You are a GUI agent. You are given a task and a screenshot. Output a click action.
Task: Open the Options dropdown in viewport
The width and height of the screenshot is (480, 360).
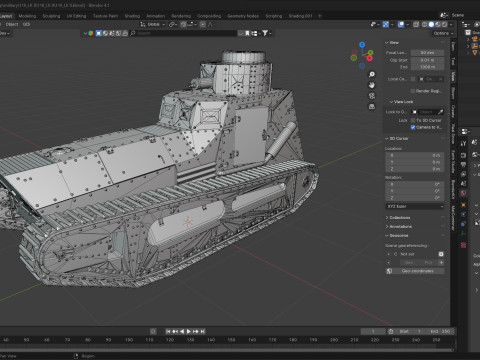pos(443,33)
